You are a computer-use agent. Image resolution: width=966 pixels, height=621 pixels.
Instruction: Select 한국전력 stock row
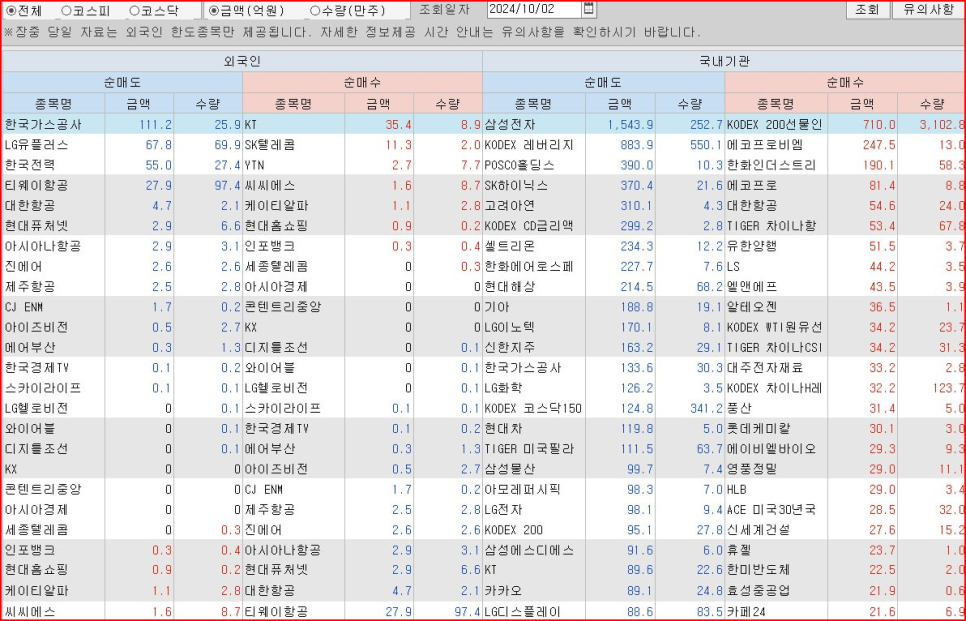122,165
